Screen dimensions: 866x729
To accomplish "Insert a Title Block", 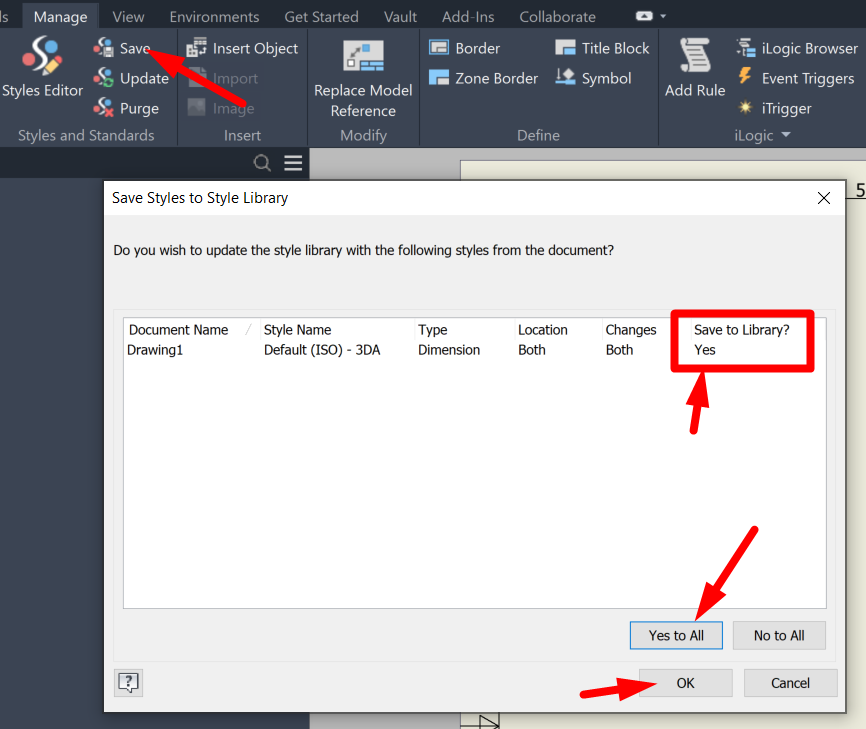I will (601, 47).
